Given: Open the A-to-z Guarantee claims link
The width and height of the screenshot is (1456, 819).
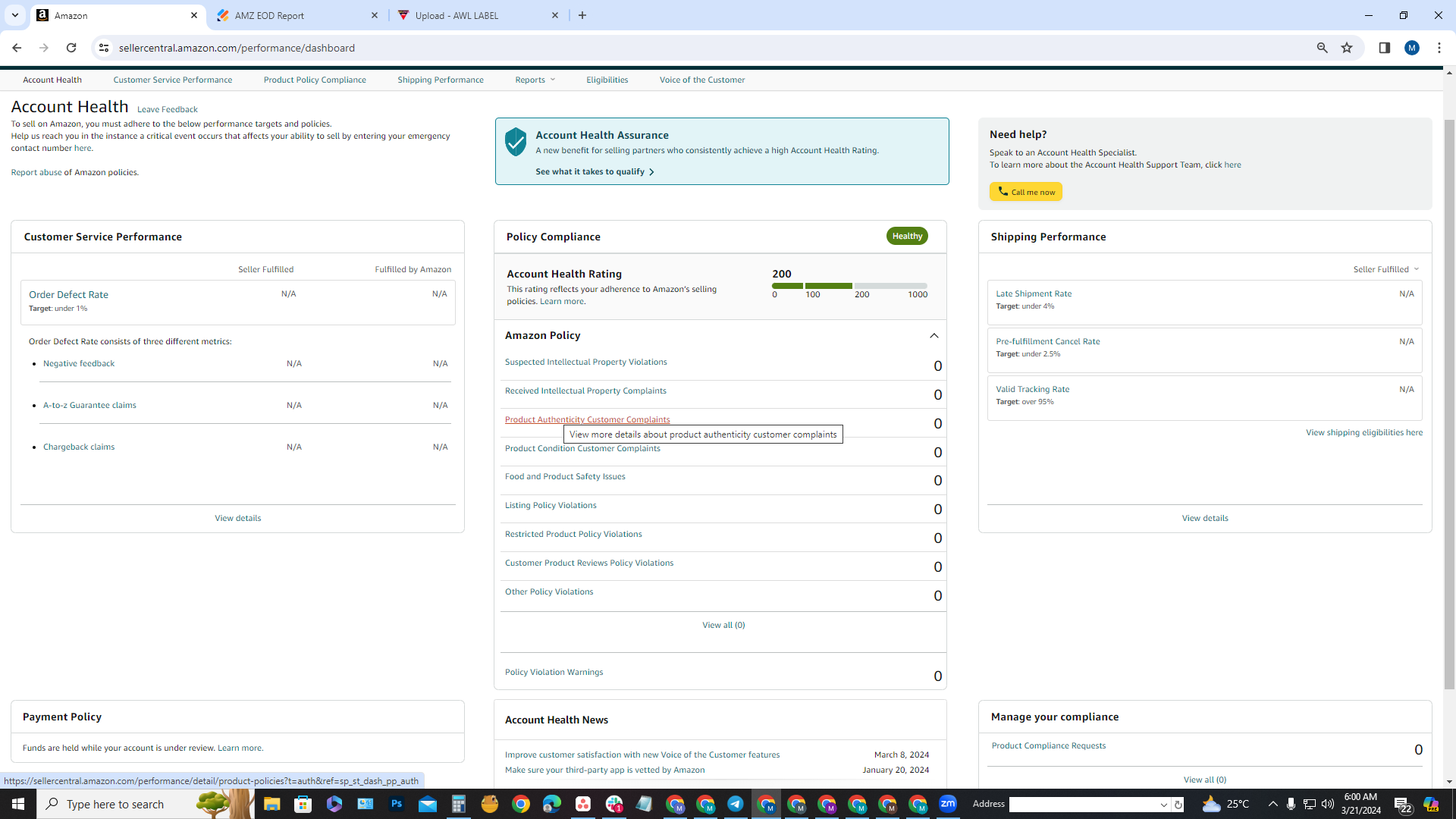Looking at the screenshot, I should click(89, 405).
